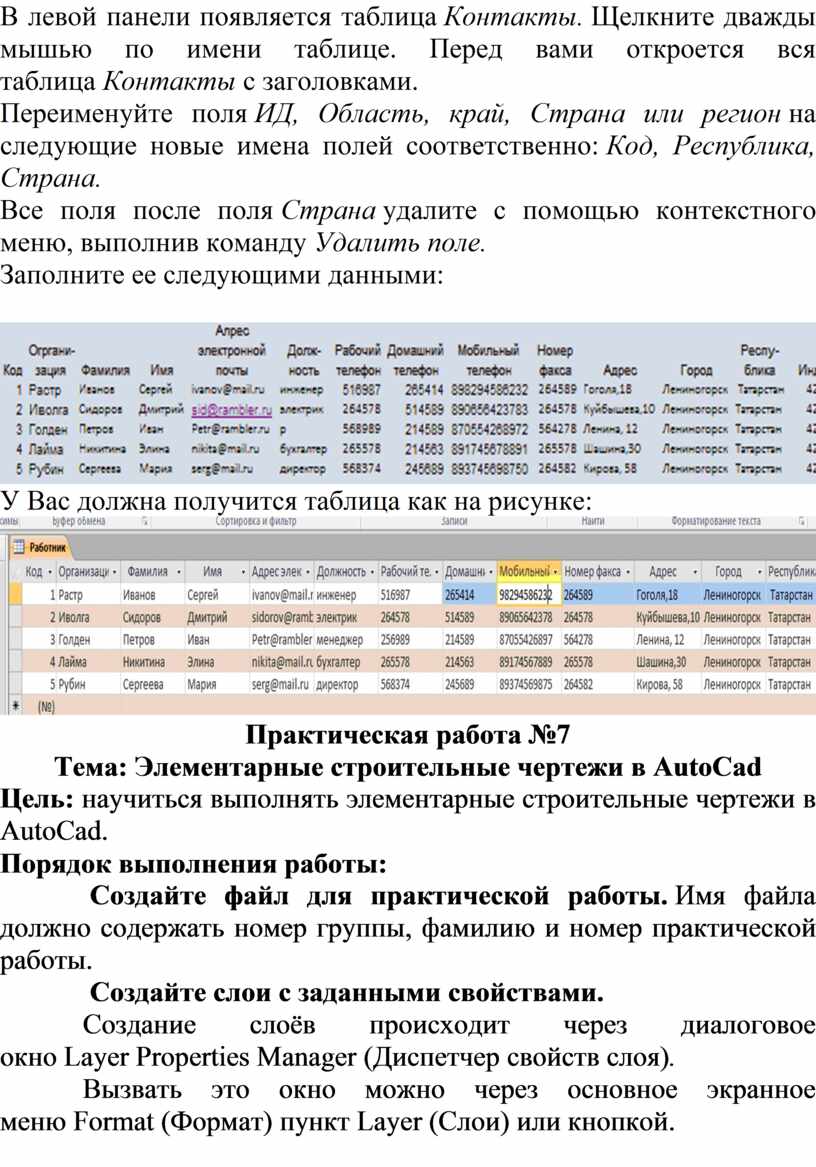The width and height of the screenshot is (816, 1167).
Task: Select the Работник table tab
Action: coord(40,548)
